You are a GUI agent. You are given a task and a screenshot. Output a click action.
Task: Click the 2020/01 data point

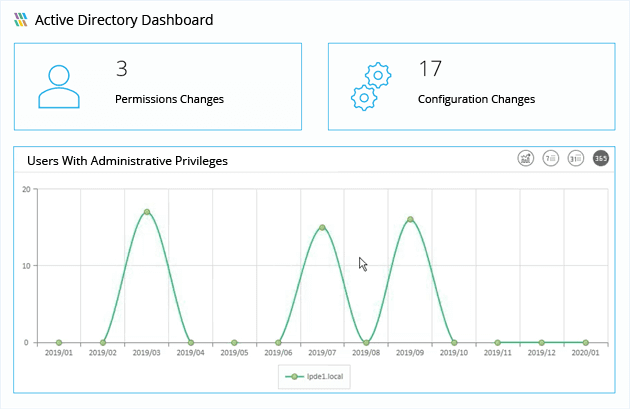click(x=586, y=343)
